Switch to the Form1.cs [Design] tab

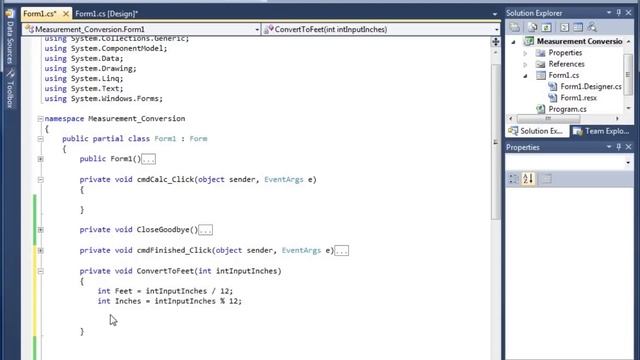[x=107, y=14]
